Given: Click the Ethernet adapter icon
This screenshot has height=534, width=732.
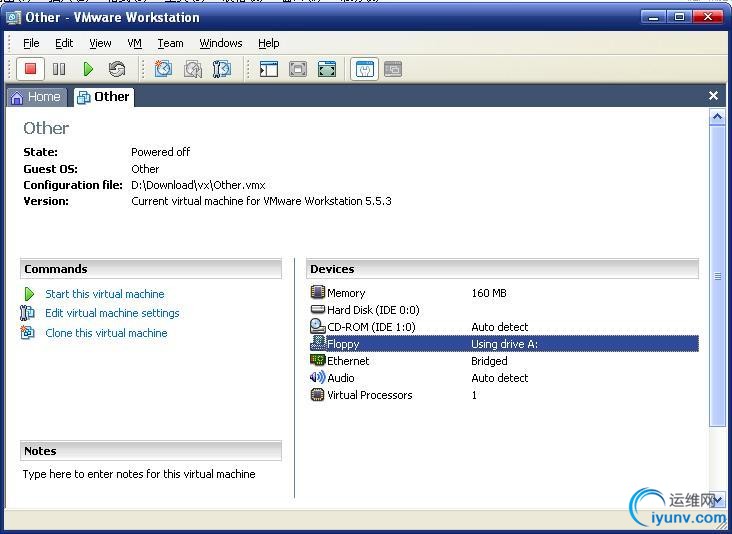Looking at the screenshot, I should (x=317, y=360).
